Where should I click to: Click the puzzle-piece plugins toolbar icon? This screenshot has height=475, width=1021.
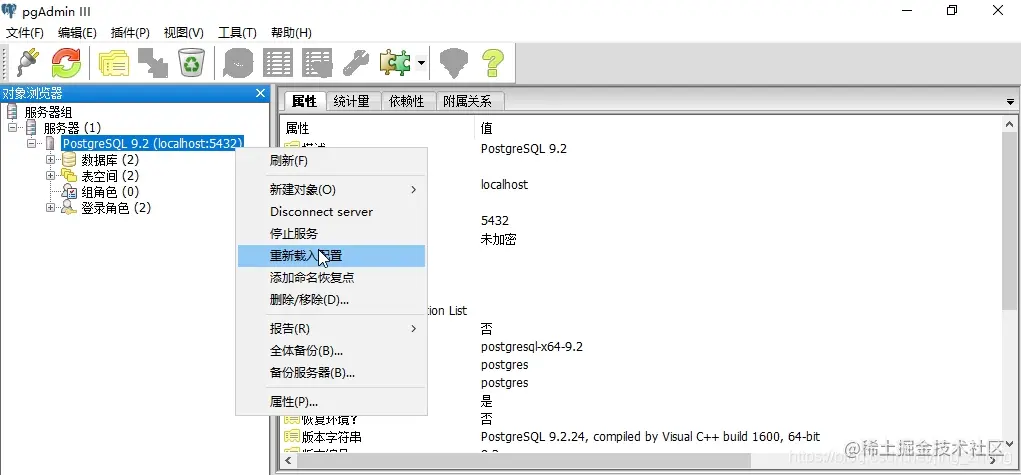tap(395, 63)
